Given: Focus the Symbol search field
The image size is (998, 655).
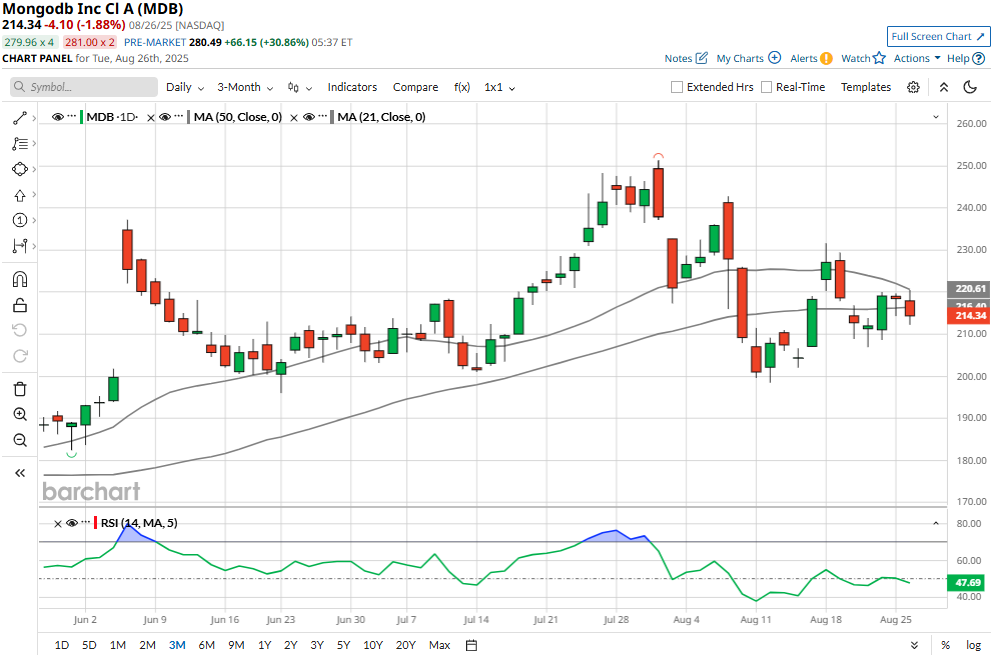Looking at the screenshot, I should (84, 87).
